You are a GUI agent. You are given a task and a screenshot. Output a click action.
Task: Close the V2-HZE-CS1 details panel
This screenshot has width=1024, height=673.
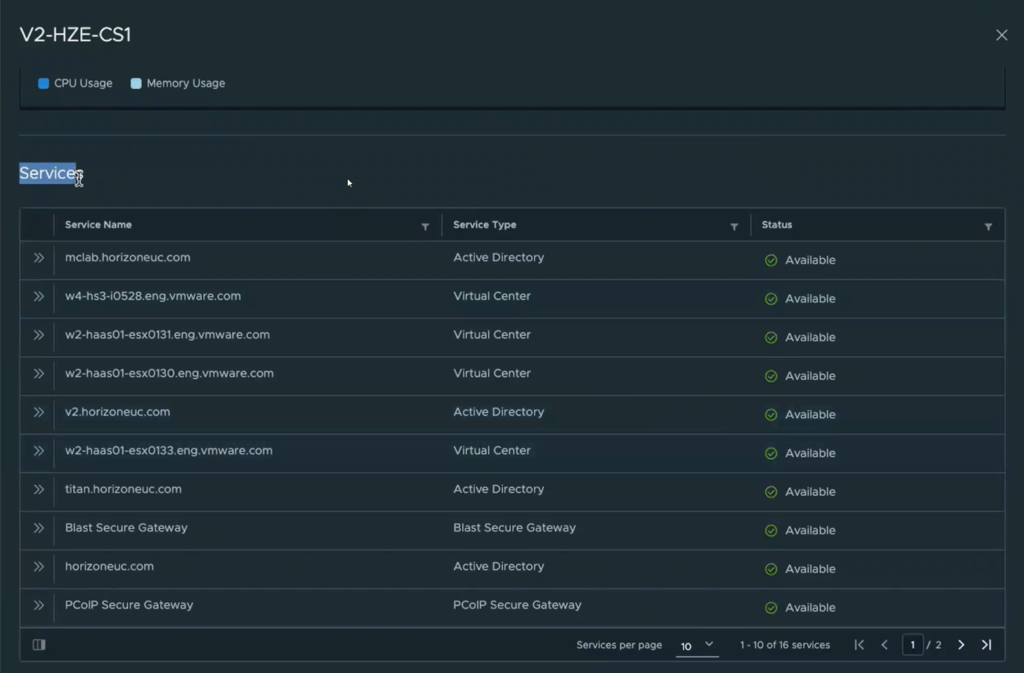point(1001,35)
